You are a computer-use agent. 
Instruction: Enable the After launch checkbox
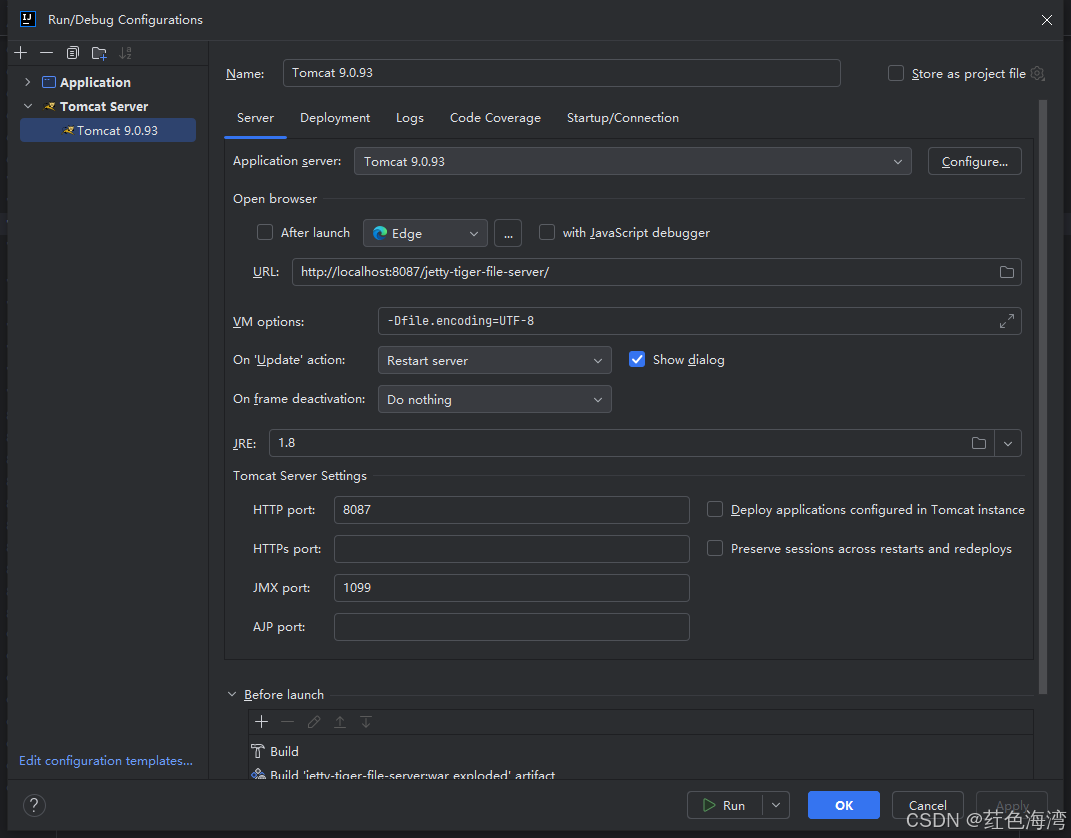(265, 232)
